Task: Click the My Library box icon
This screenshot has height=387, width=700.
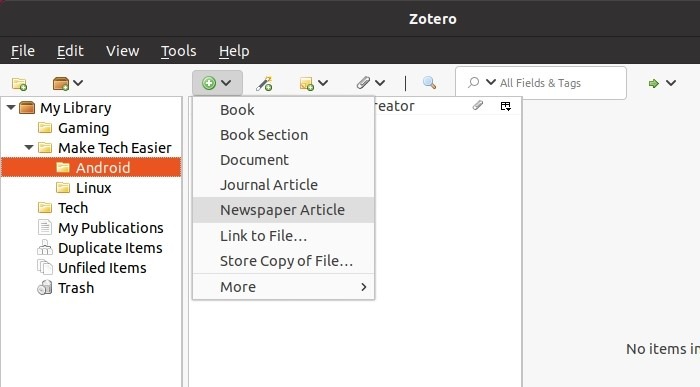Action: (x=27, y=108)
